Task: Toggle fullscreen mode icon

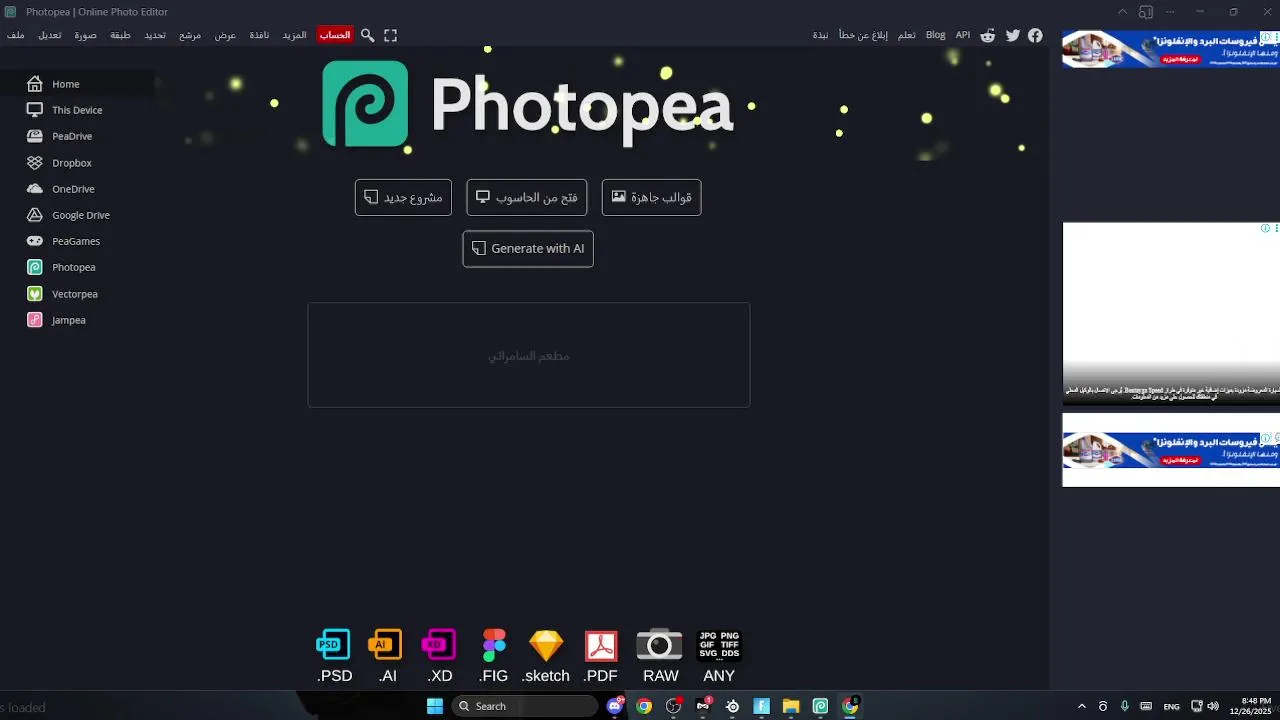Action: 390,35
